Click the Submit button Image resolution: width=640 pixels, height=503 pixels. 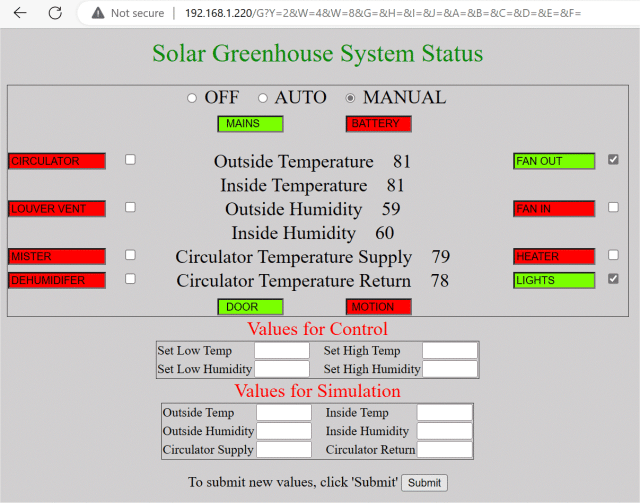(424, 482)
